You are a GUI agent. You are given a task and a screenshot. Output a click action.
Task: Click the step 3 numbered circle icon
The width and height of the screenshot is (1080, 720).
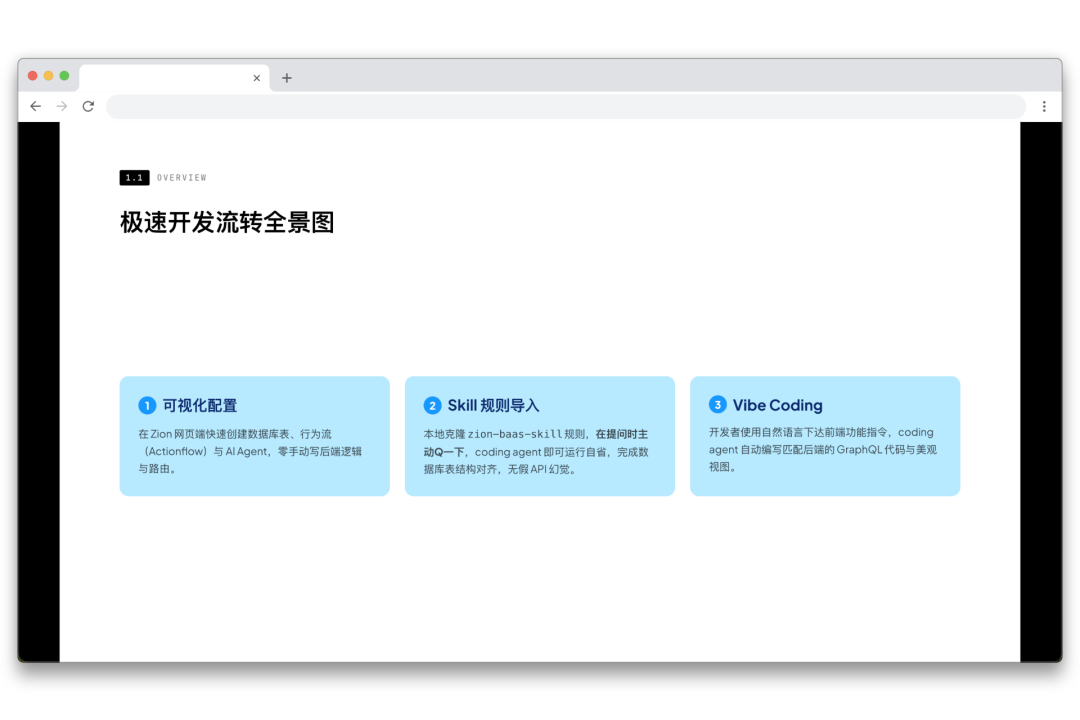tap(717, 404)
